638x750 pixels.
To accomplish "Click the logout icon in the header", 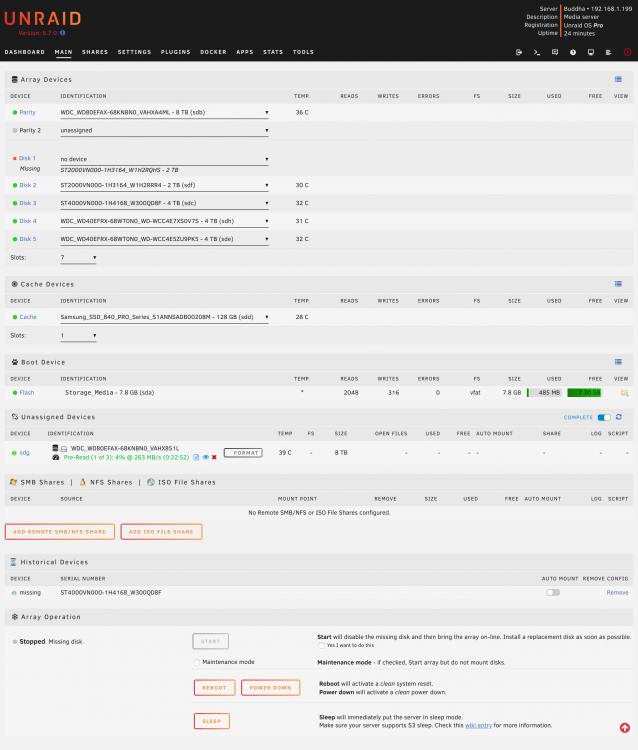I will click(x=519, y=52).
